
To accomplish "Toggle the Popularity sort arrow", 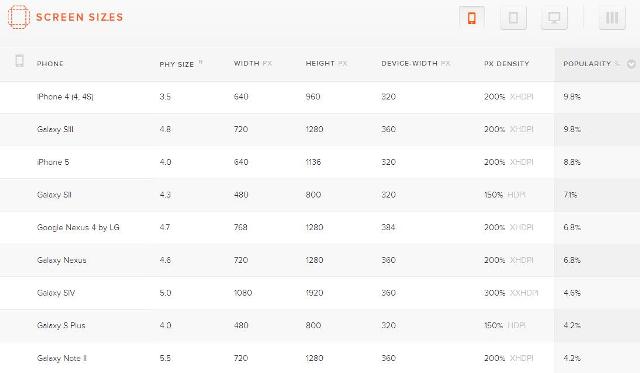I will (x=631, y=64).
